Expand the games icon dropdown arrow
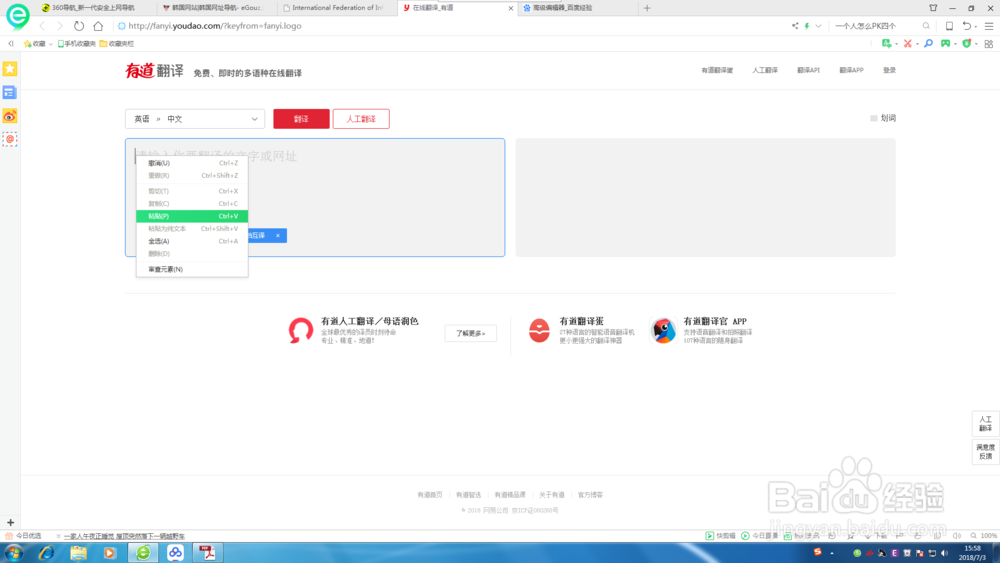This screenshot has width=1000, height=563. click(x=955, y=44)
